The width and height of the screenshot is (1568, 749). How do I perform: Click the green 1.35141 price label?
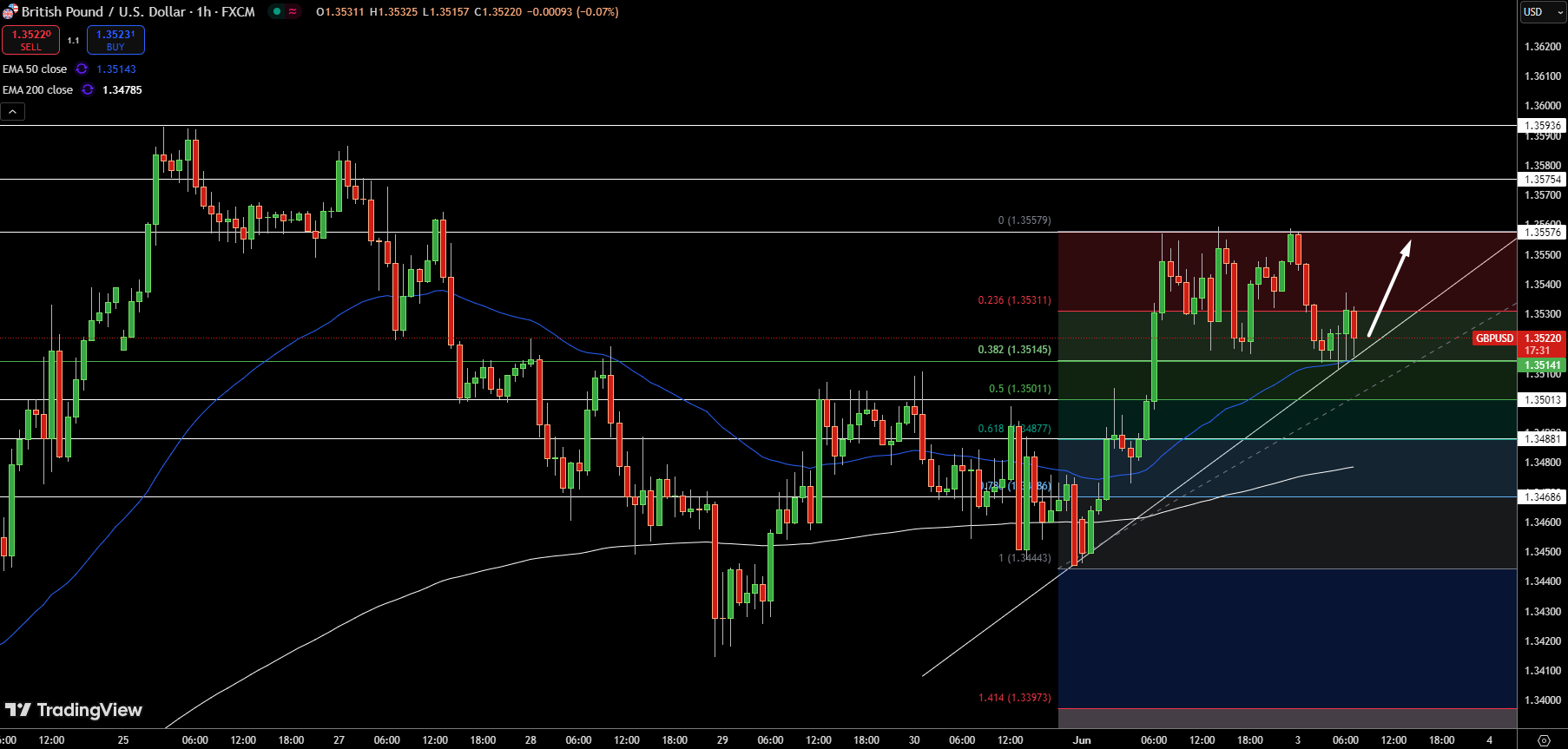(x=1543, y=365)
